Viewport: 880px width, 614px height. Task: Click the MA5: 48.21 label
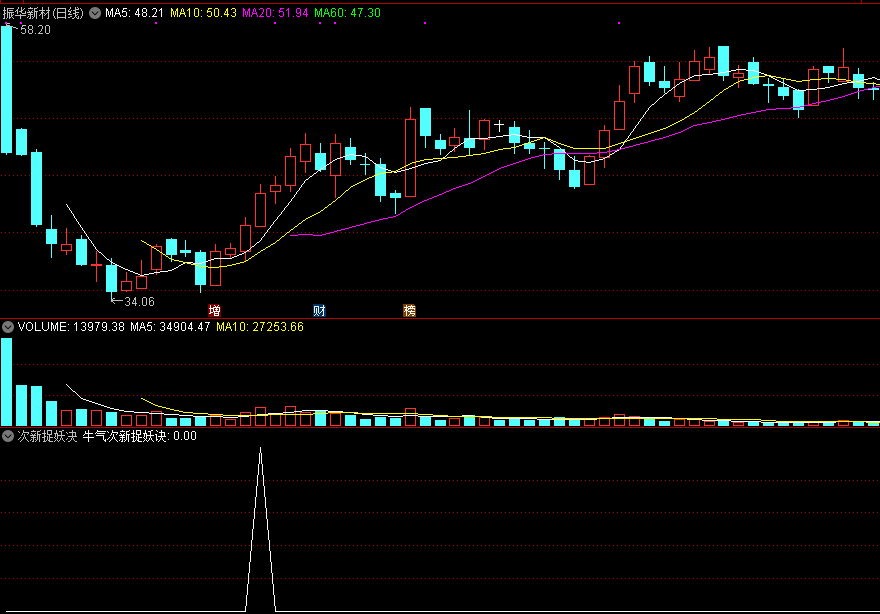click(x=134, y=13)
